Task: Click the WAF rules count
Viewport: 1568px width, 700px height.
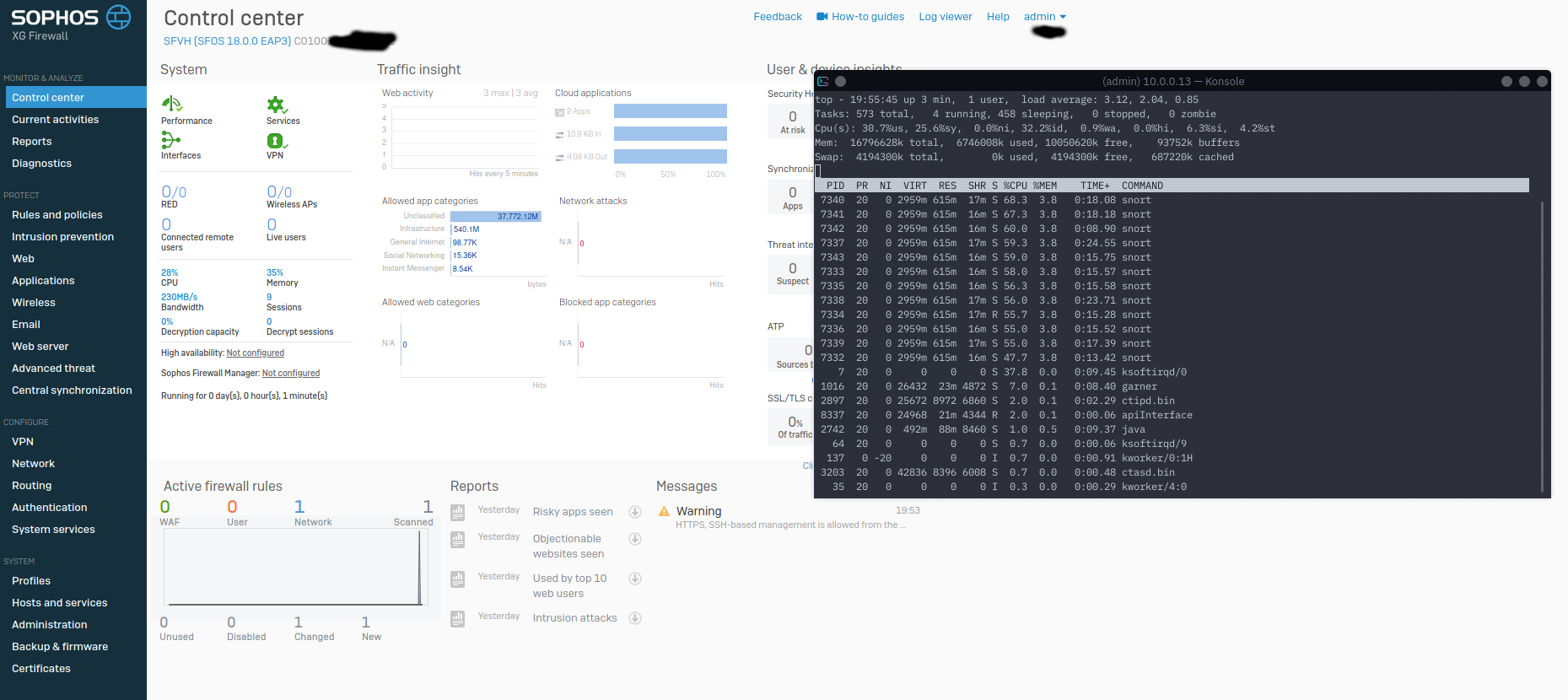Action: coord(165,506)
